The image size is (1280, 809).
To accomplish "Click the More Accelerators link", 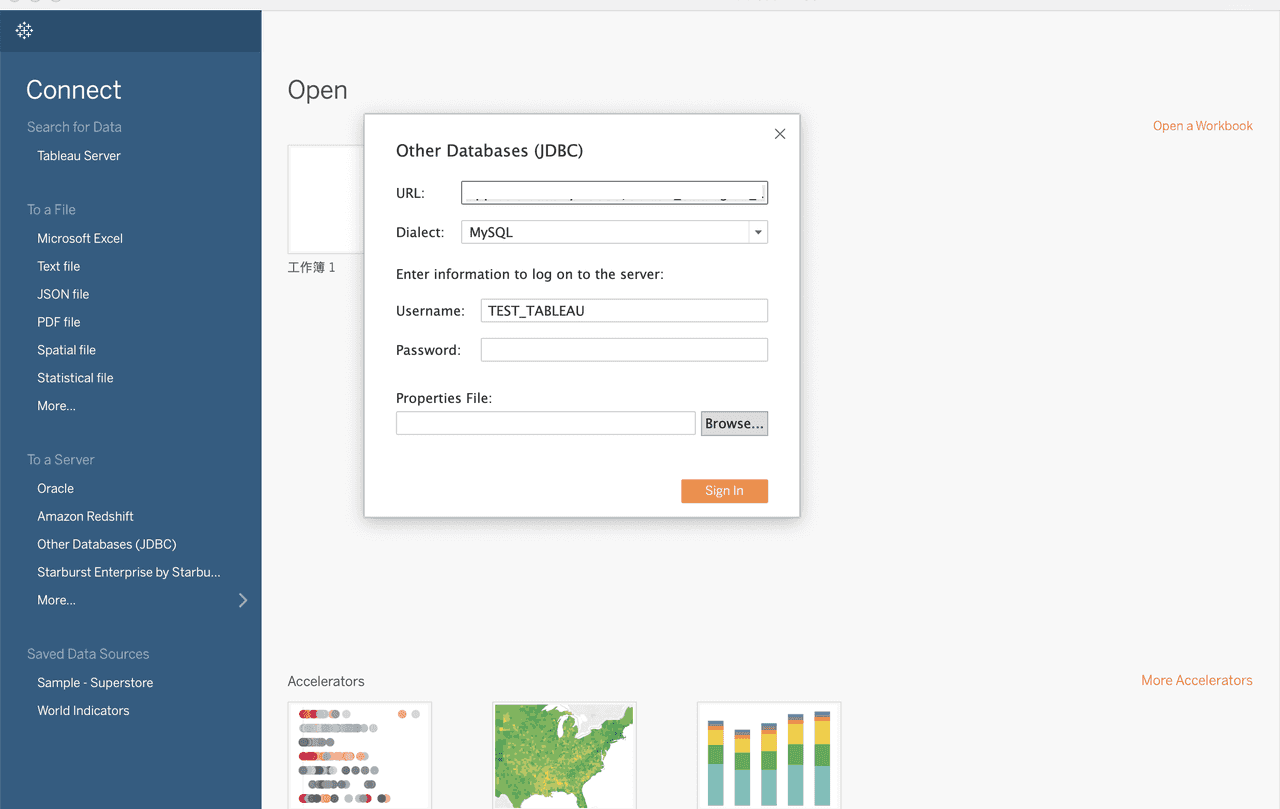I will point(1197,679).
